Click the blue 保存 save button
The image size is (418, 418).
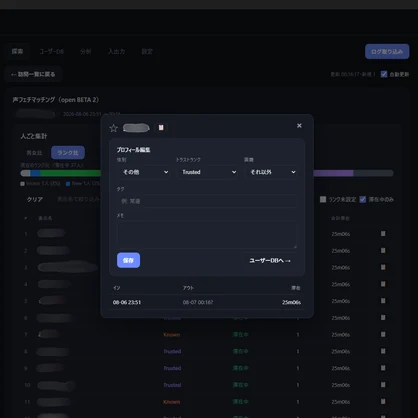(x=128, y=260)
